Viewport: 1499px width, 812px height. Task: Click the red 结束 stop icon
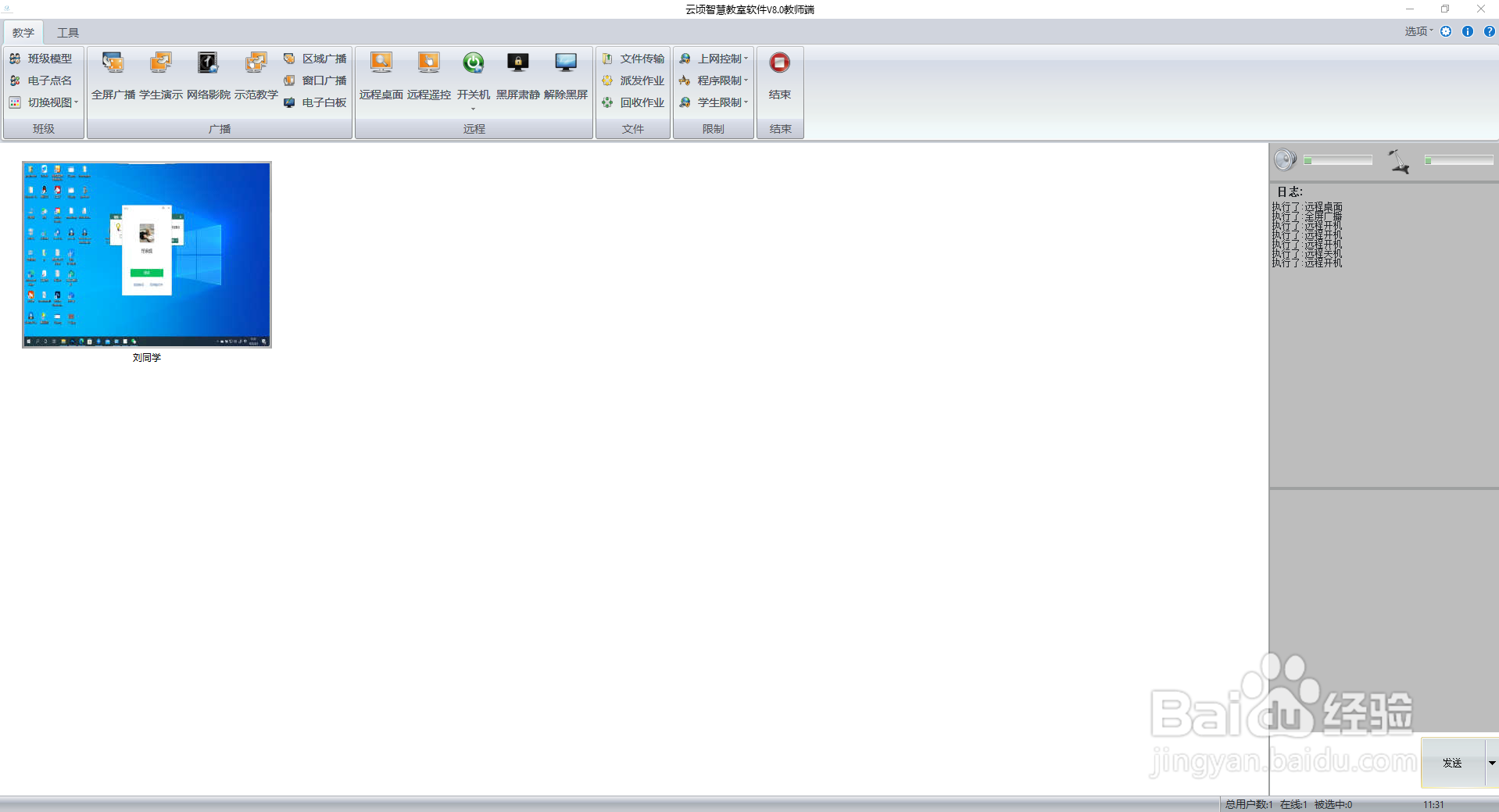pos(780,63)
